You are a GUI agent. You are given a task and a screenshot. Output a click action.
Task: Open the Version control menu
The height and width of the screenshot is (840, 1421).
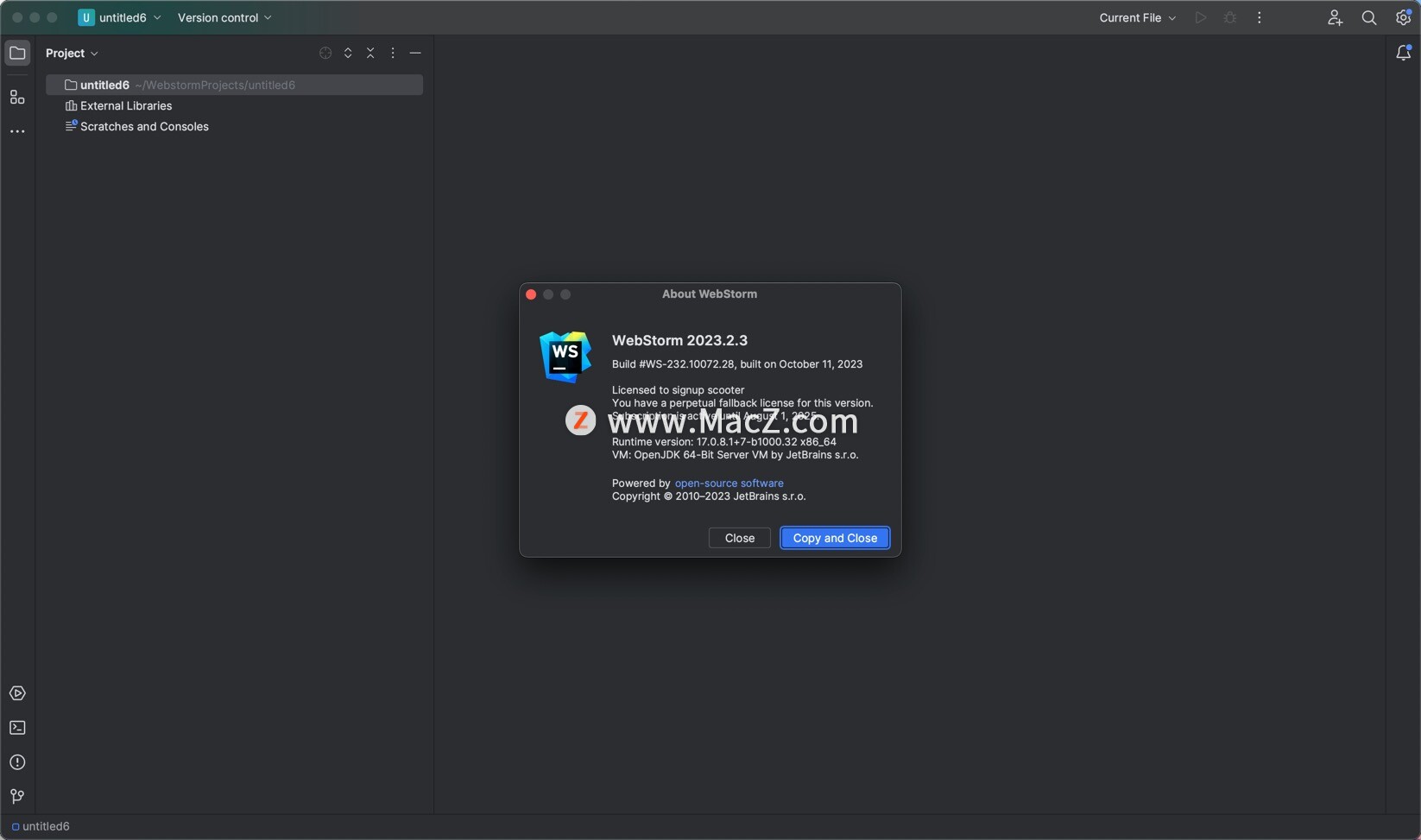(224, 17)
